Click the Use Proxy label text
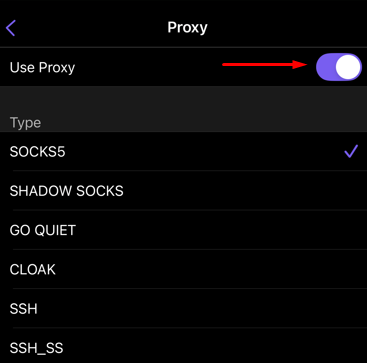Viewport: 367px width, 363px height. (42, 68)
